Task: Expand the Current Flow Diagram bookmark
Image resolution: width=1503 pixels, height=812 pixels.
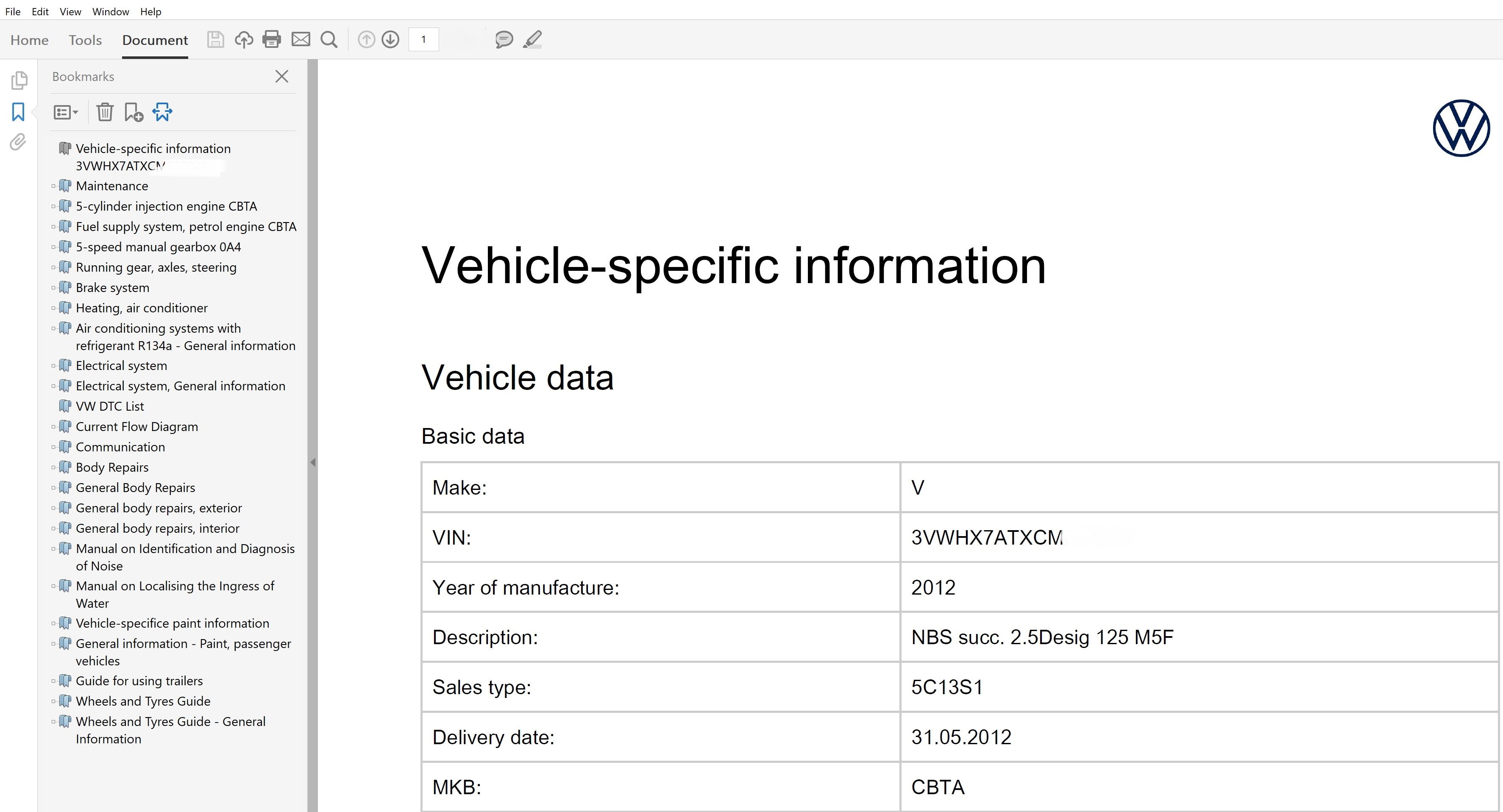Action: pos(54,427)
